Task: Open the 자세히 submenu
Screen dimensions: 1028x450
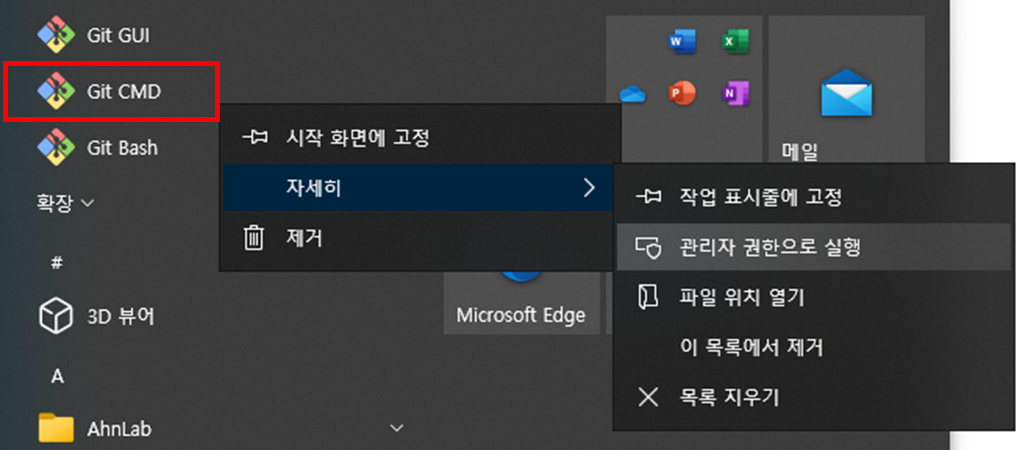Action: 420,188
